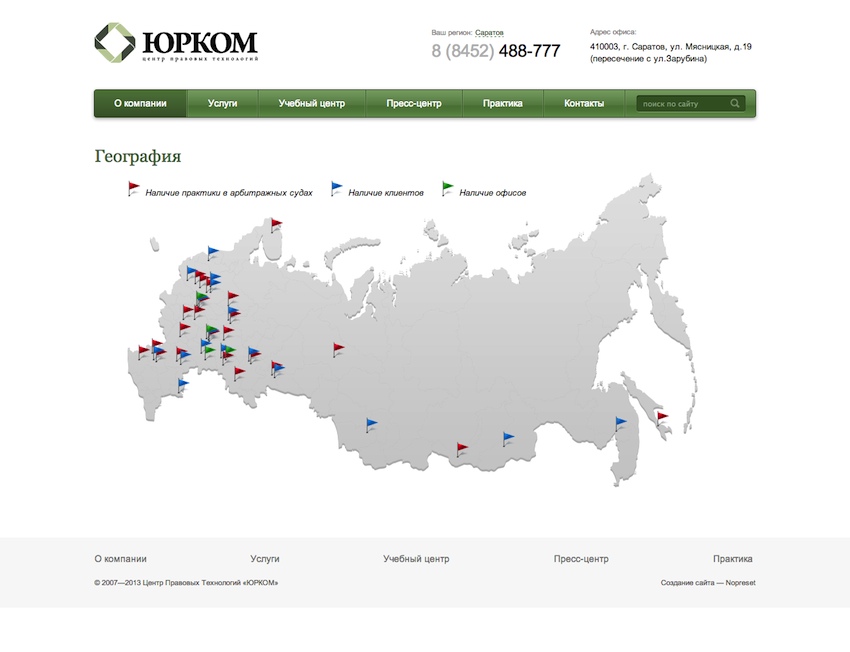The width and height of the screenshot is (850, 652).
Task: Click the blue legend flag for client presence
Action: point(336,187)
